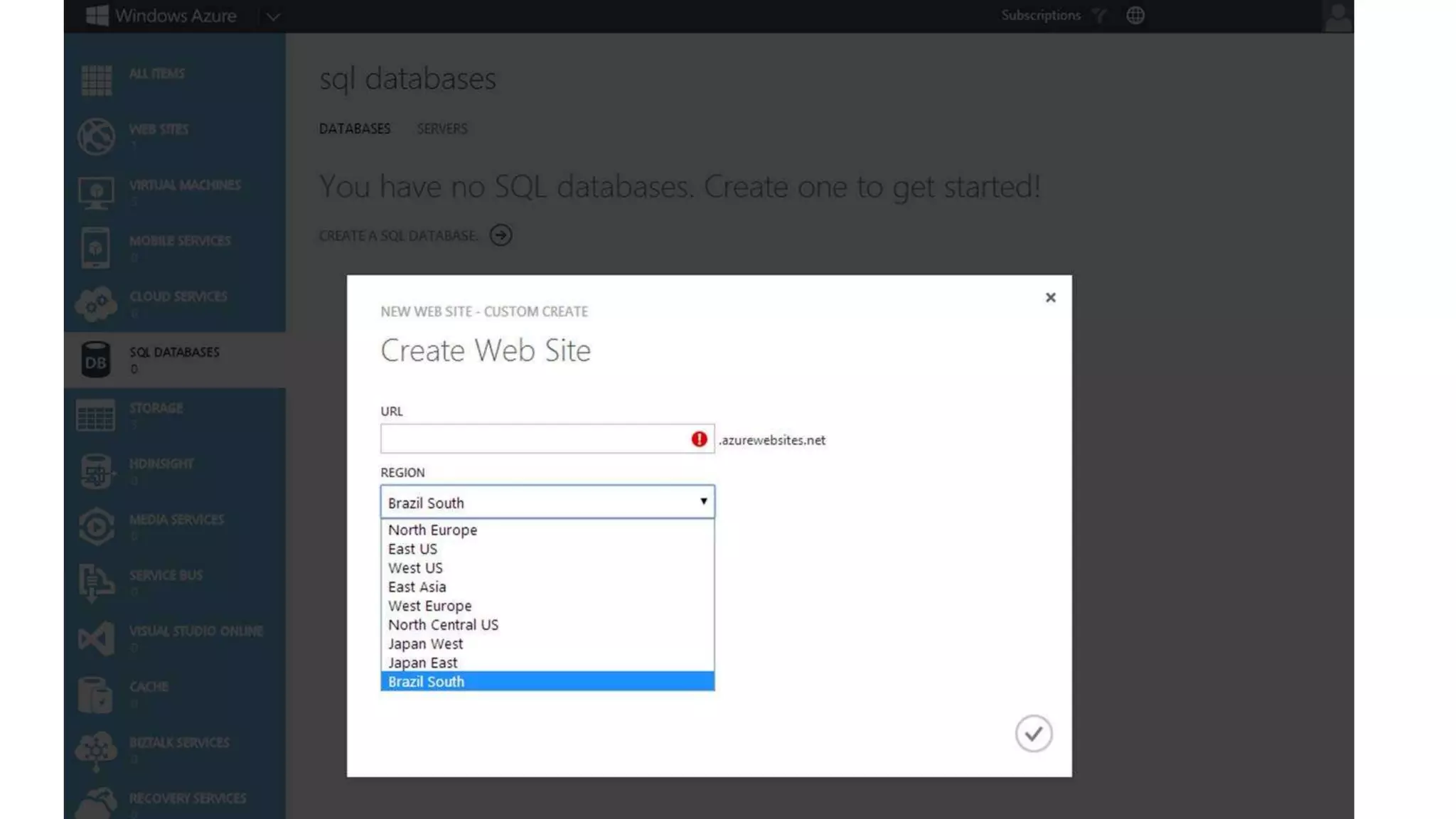Pick North Central US region
The width and height of the screenshot is (1456, 819).
443,625
